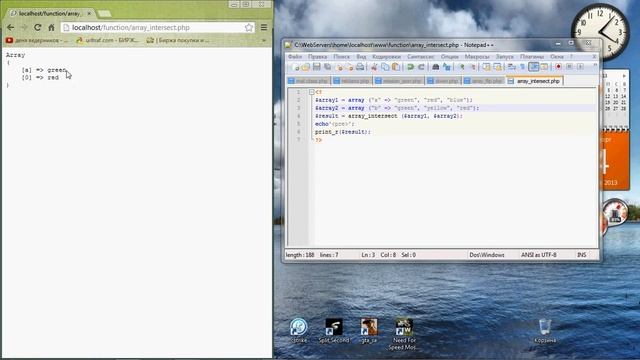
Task: Open the Запуск menu in Notepad++
Action: click(x=504, y=57)
